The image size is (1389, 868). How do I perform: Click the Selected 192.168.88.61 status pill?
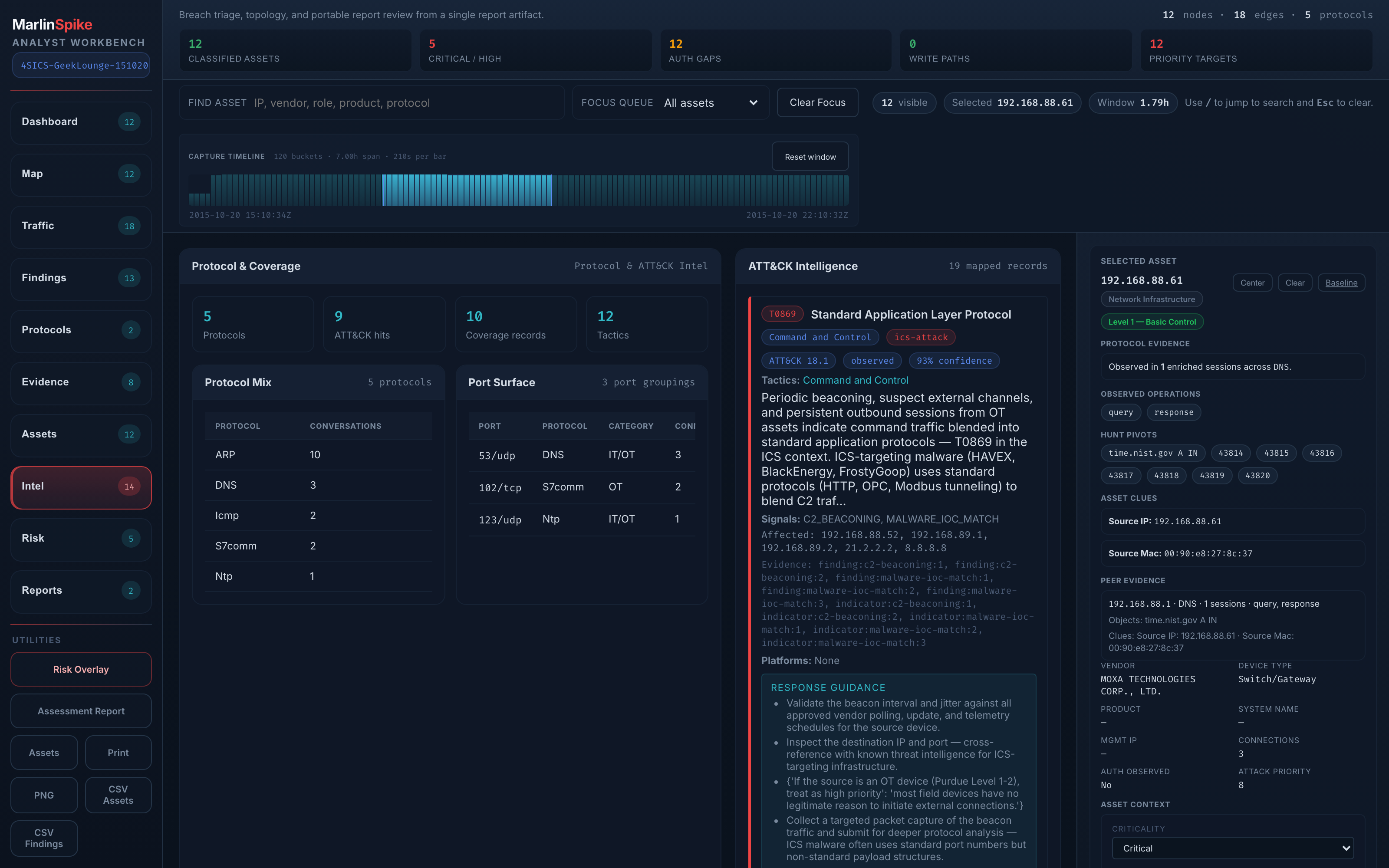pos(1012,103)
